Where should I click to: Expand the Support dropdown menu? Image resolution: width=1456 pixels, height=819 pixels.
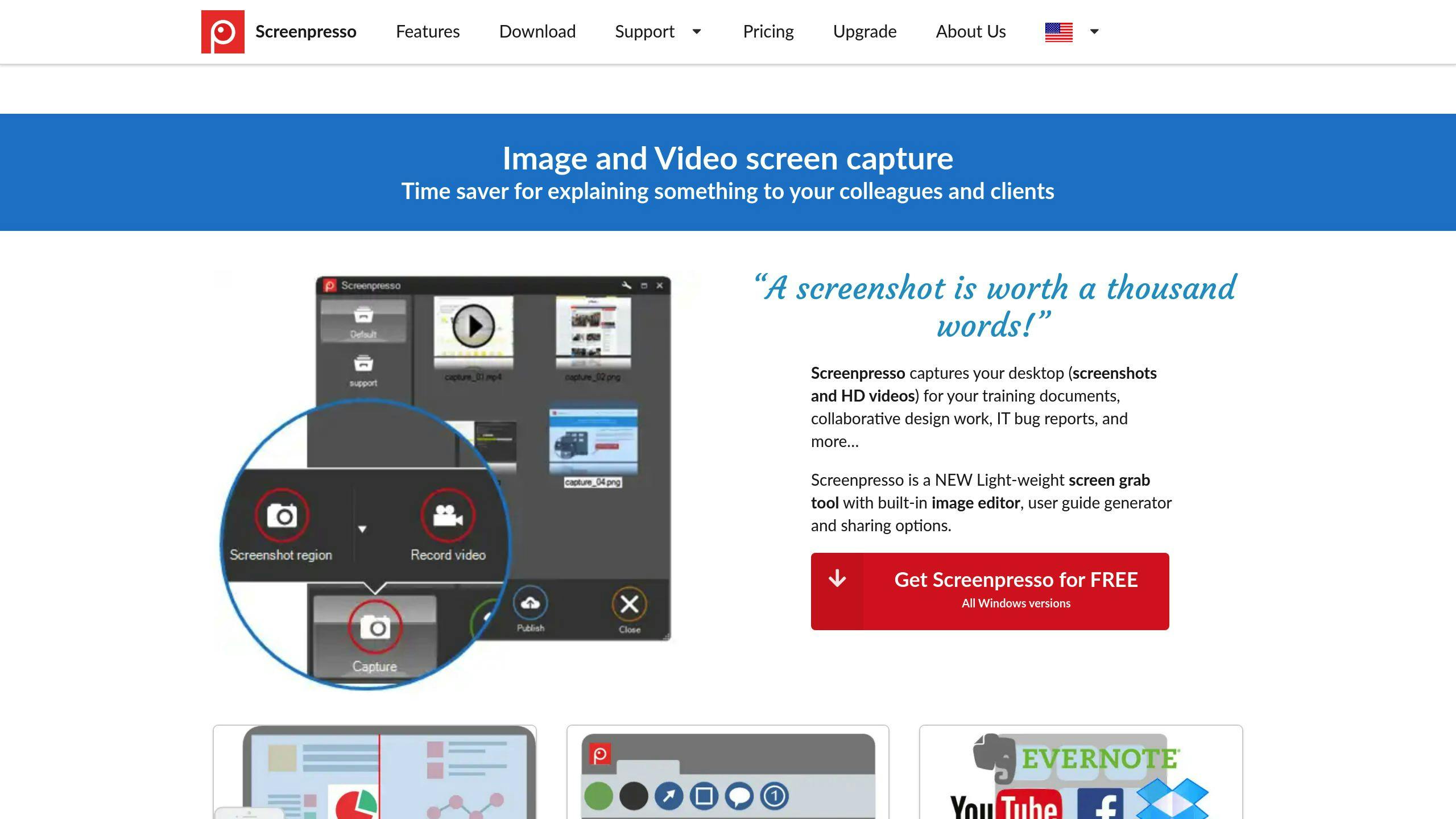coord(697,32)
